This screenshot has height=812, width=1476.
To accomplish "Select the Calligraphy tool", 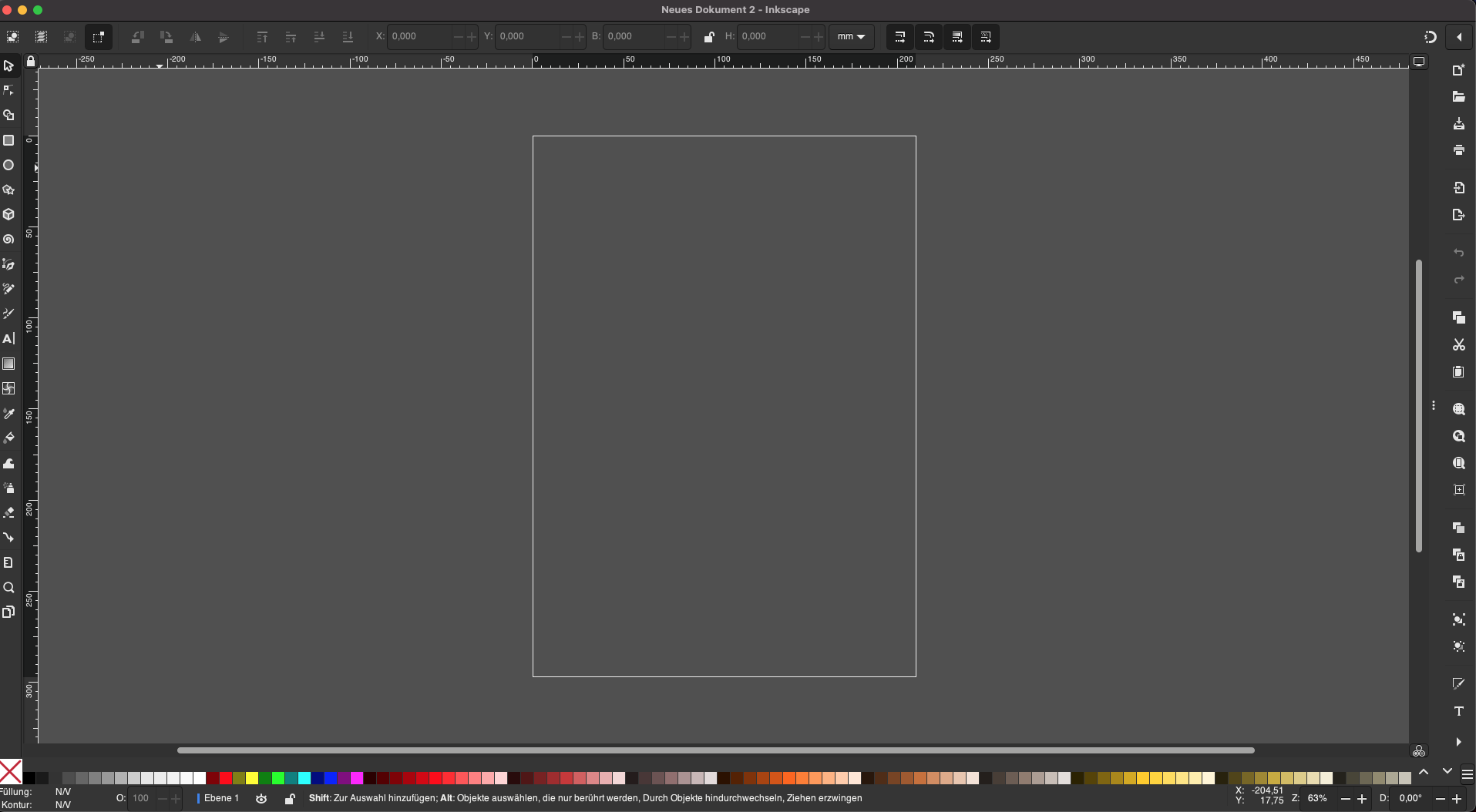I will click(8, 314).
